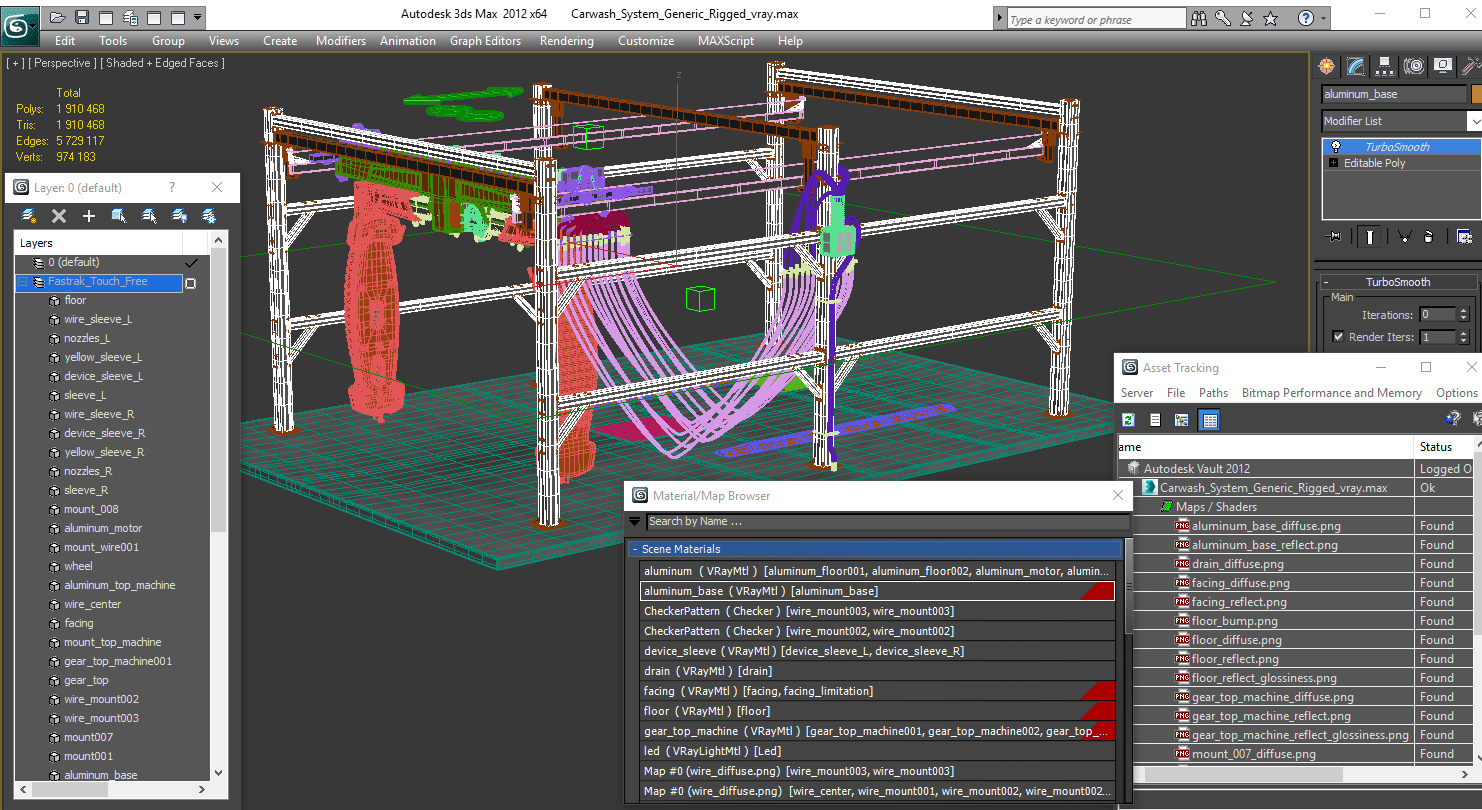Viewport: 1482px width, 810px height.
Task: Open the Create command panel tab
Action: coord(1326,66)
